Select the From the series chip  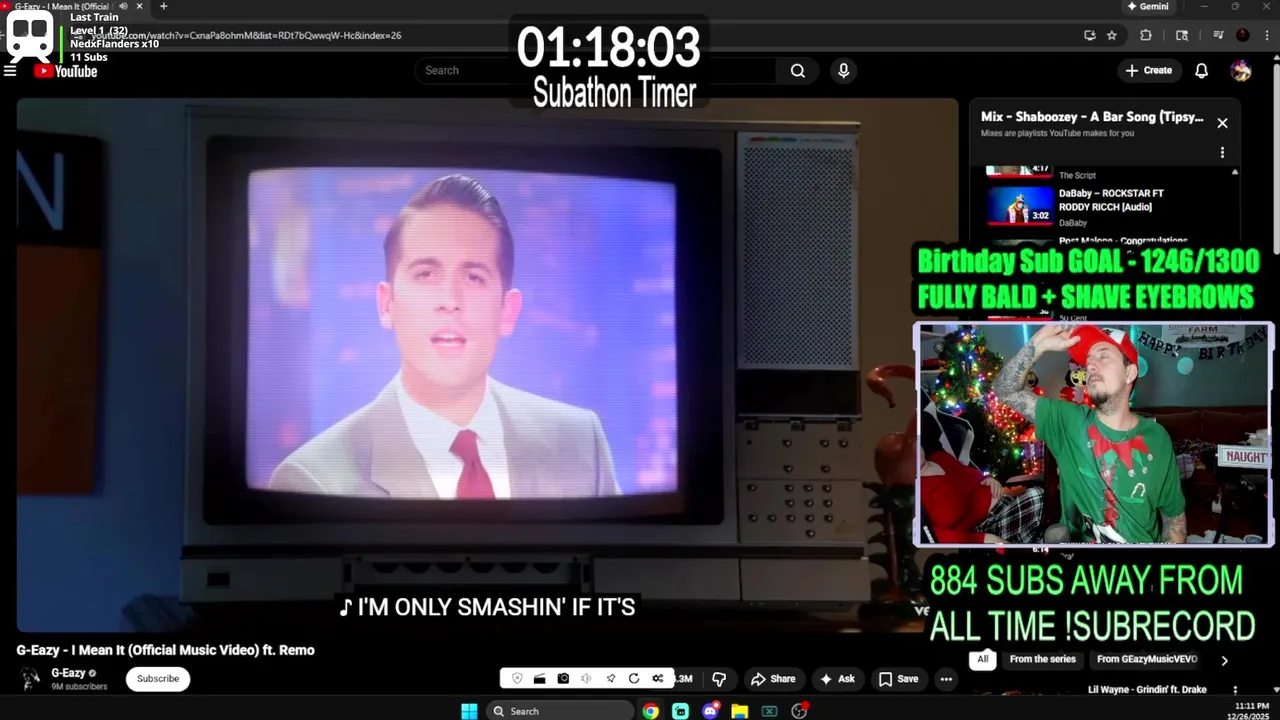[x=1043, y=659]
